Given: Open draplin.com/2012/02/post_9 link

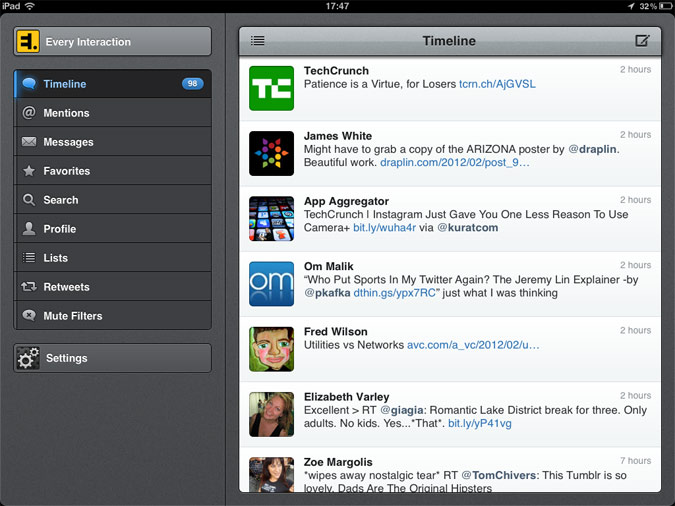Looking at the screenshot, I should click(455, 162).
